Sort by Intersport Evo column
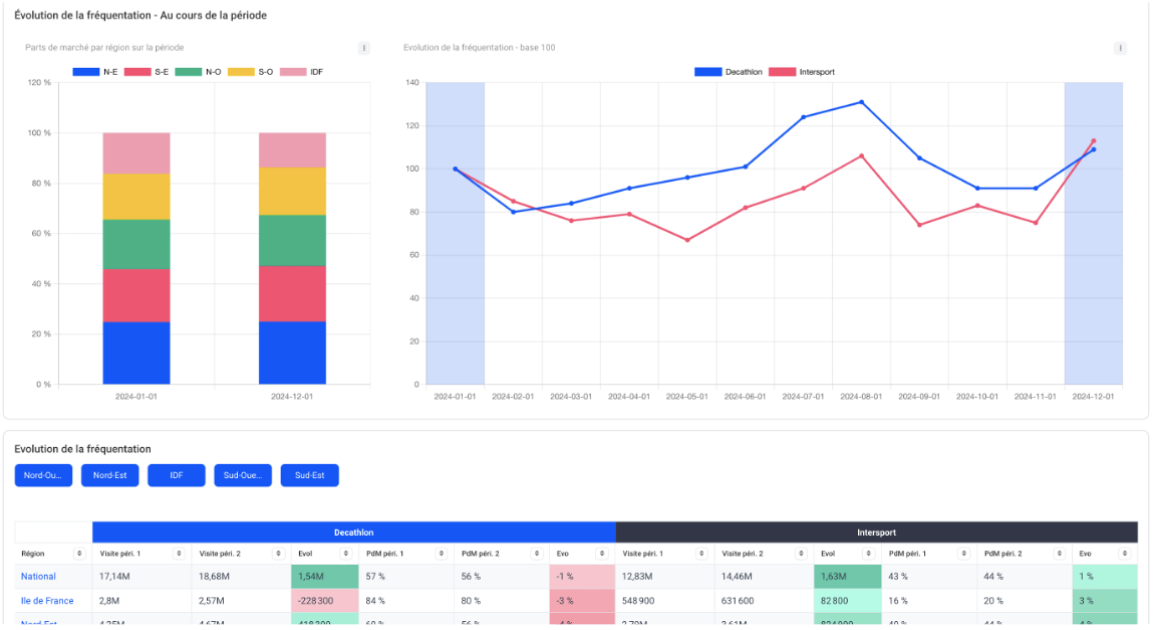This screenshot has width=1154, height=630. point(1125,553)
